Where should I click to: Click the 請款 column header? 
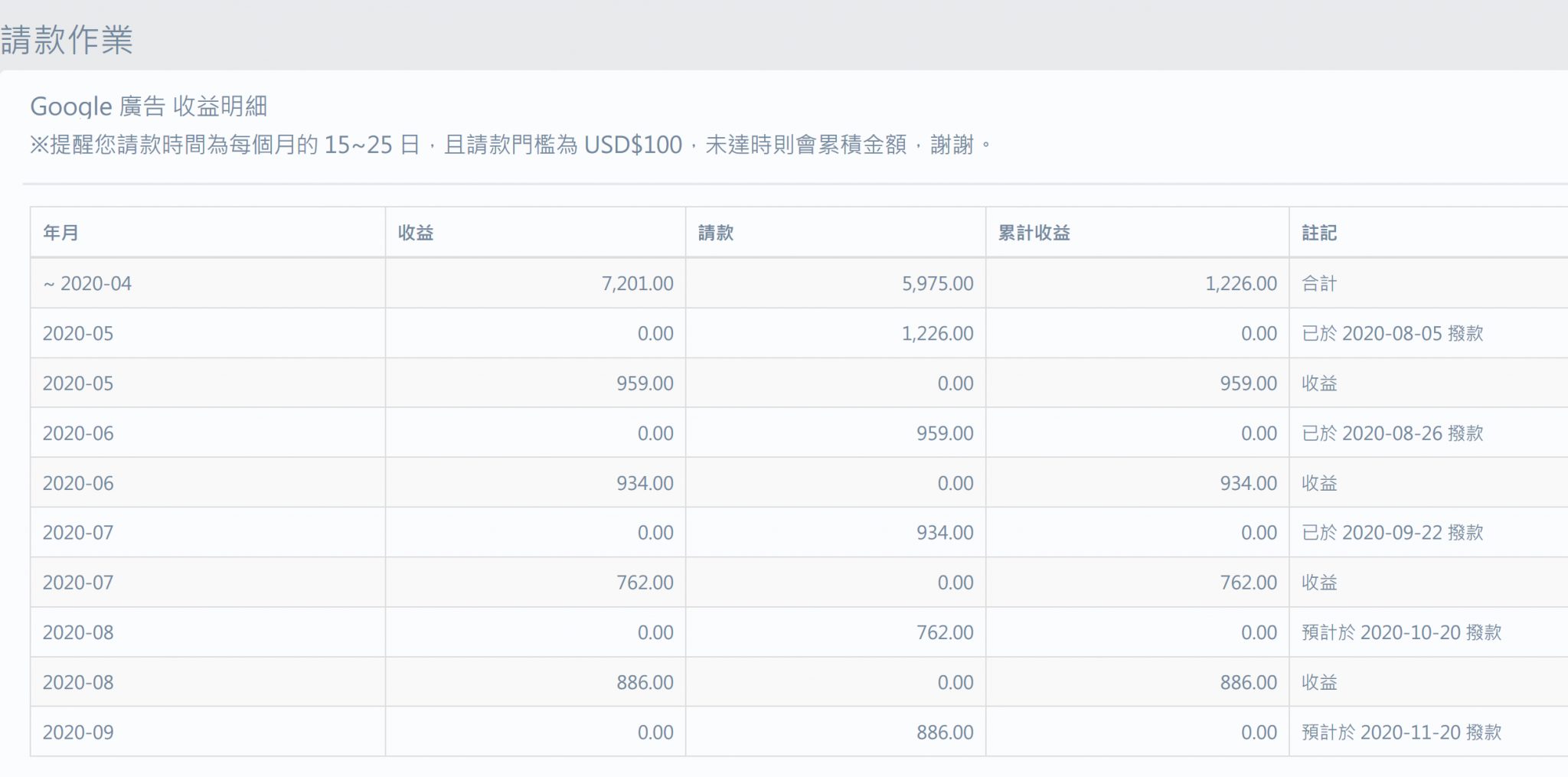[716, 233]
